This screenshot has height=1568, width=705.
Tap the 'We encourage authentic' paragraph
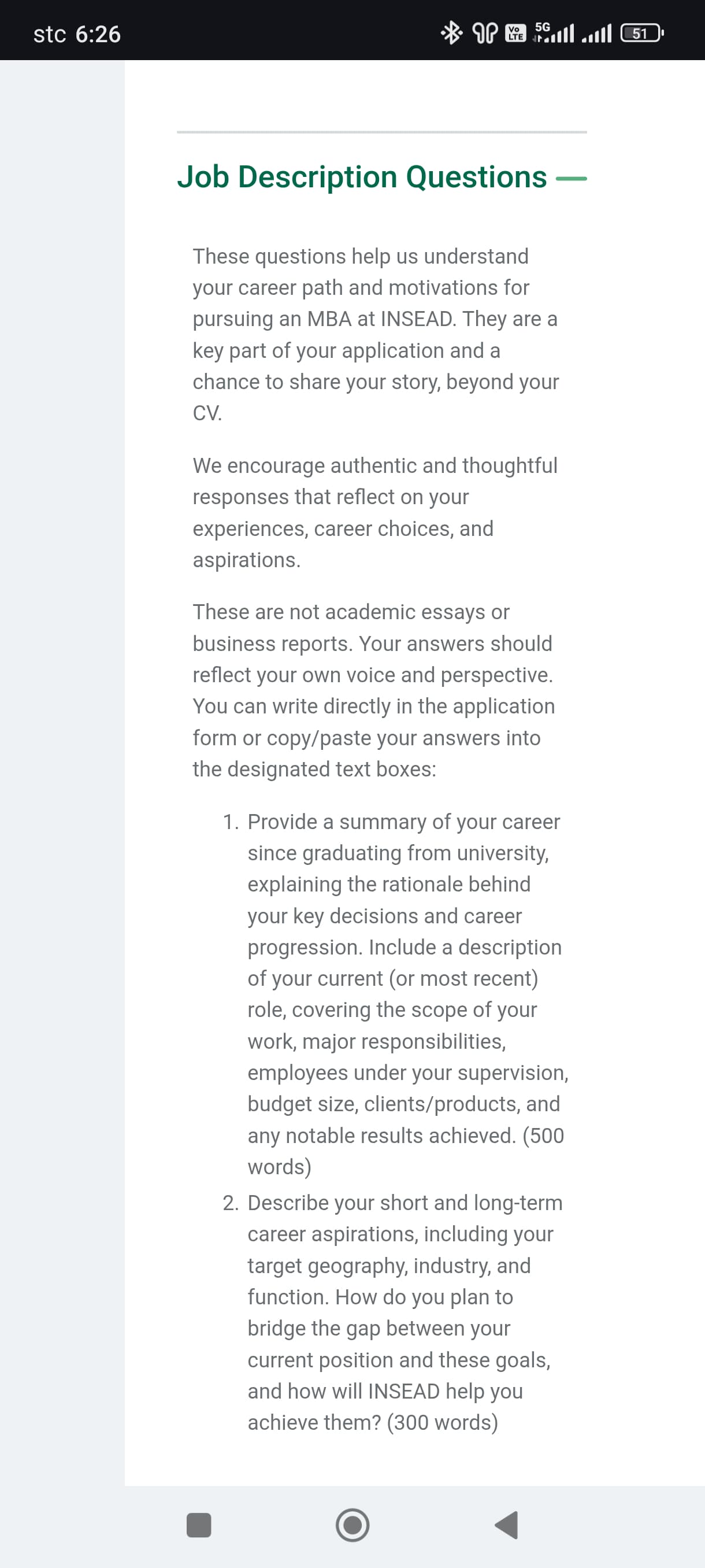pyautogui.click(x=373, y=512)
